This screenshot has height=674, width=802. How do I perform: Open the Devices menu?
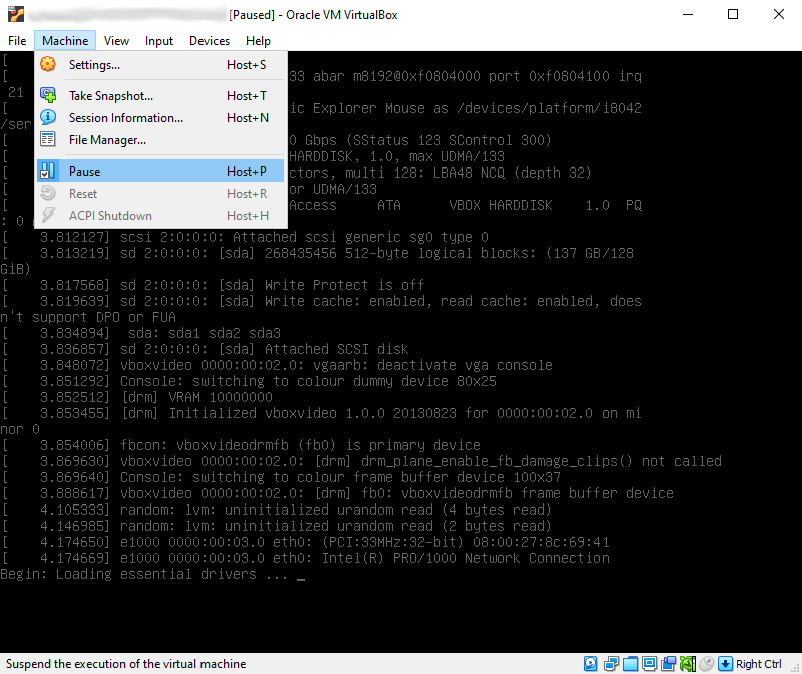pyautogui.click(x=209, y=40)
